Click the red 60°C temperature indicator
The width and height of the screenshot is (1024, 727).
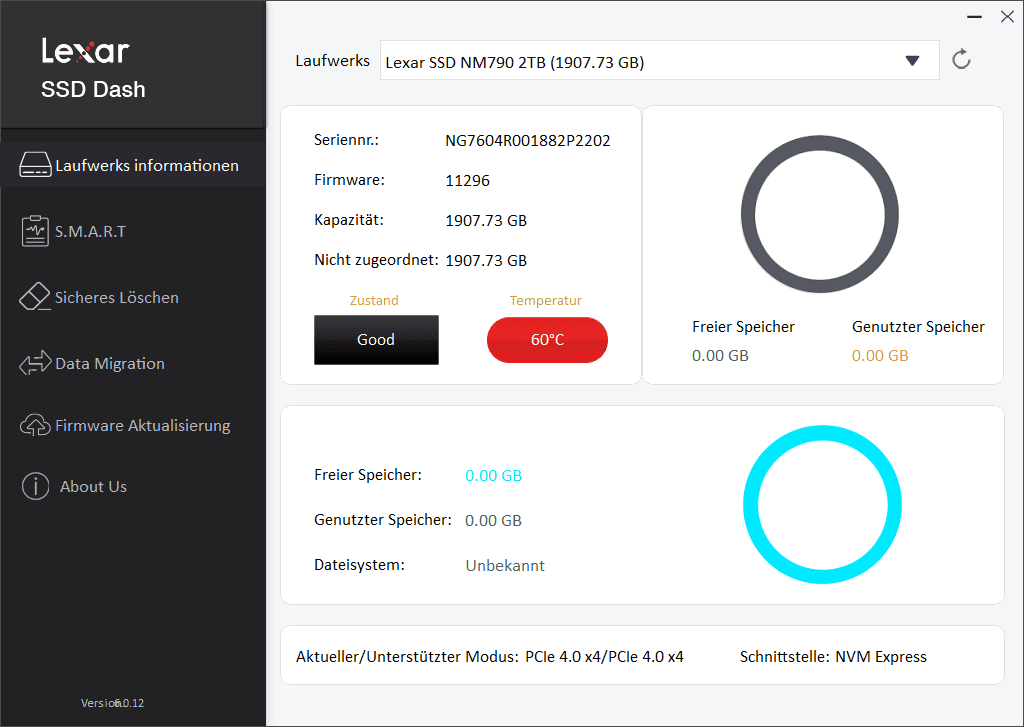click(547, 340)
